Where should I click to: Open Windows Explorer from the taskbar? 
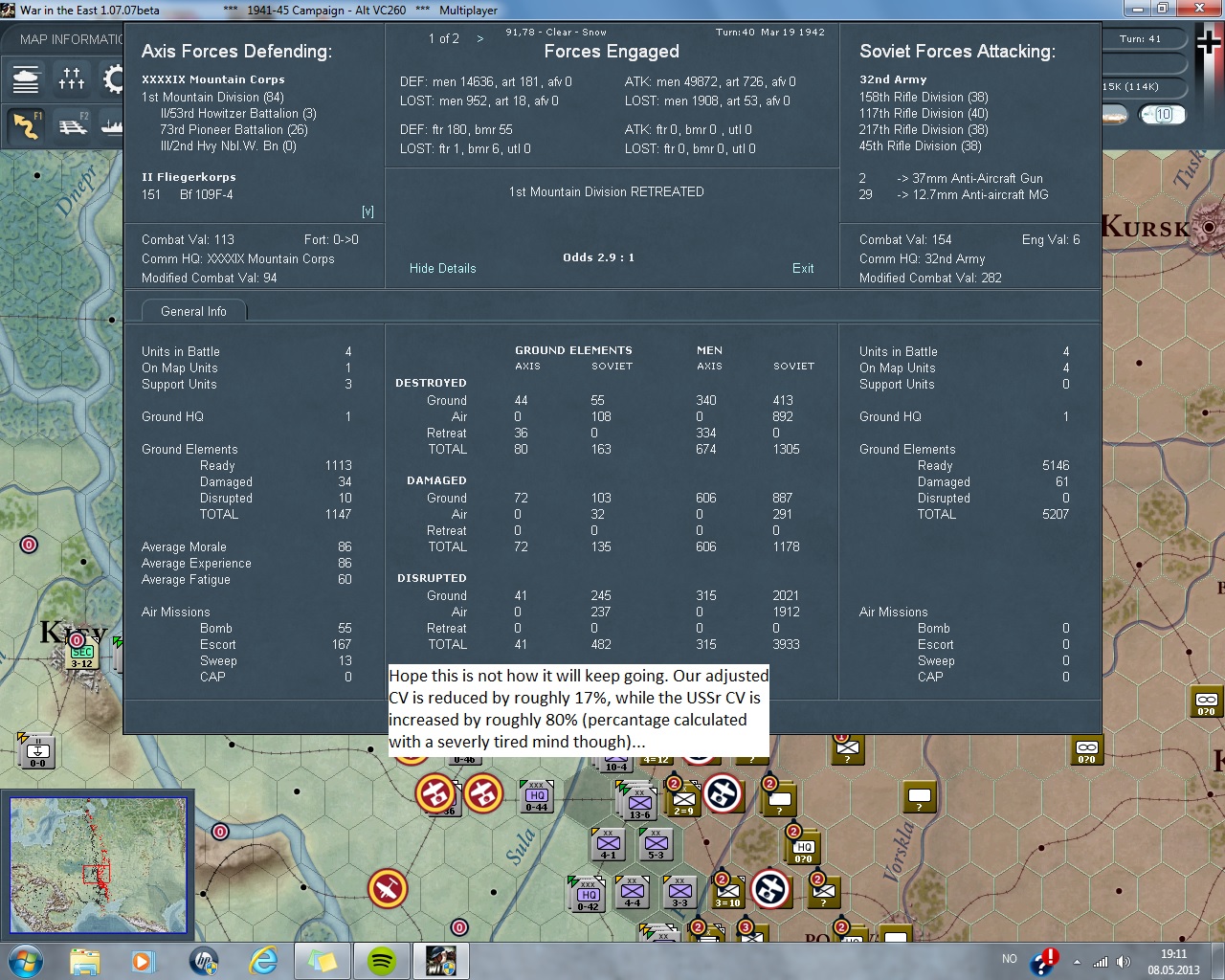point(85,961)
